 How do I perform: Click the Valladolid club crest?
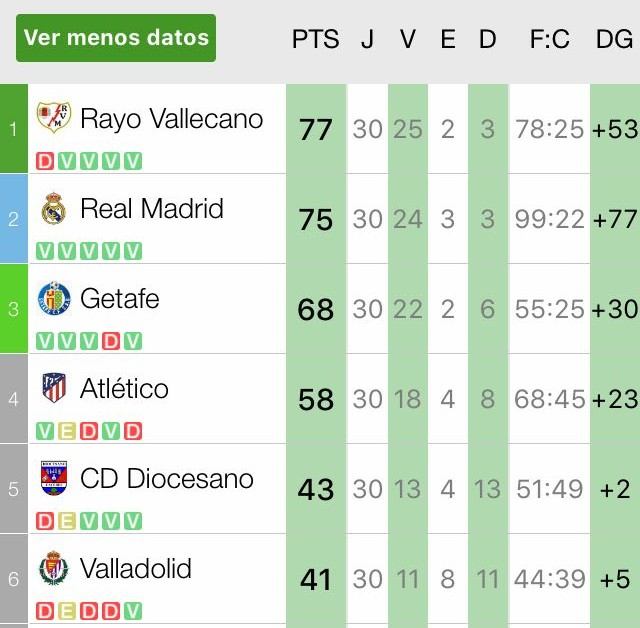(53, 568)
